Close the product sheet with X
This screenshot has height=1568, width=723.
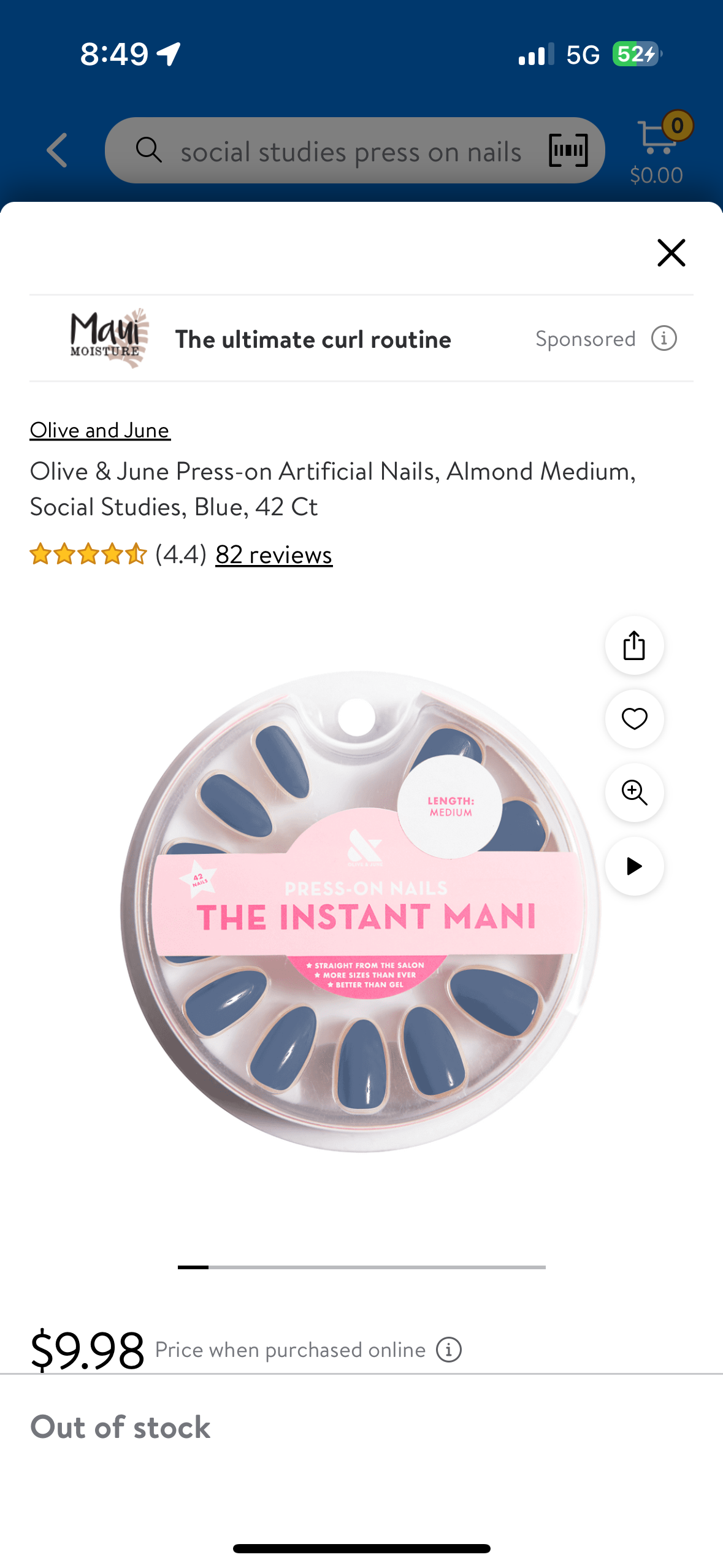(x=671, y=253)
